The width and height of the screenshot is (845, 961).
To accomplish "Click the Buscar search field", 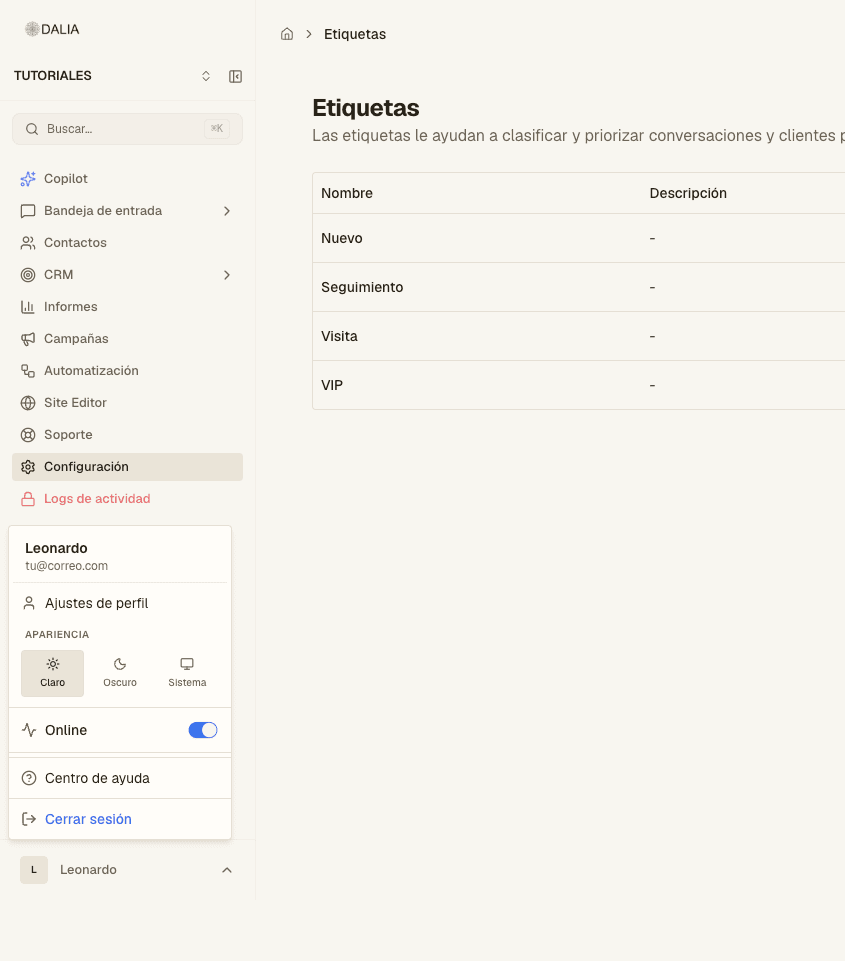I will (127, 129).
